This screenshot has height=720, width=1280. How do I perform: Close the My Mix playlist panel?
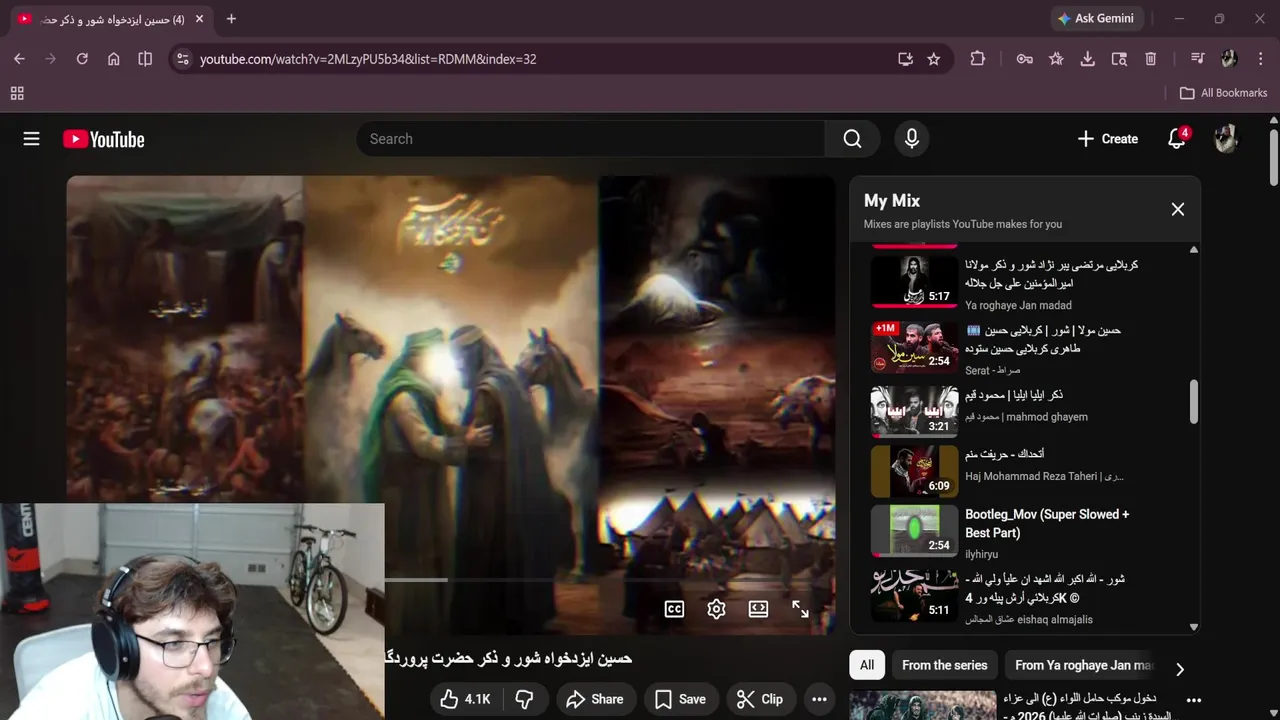(1178, 209)
